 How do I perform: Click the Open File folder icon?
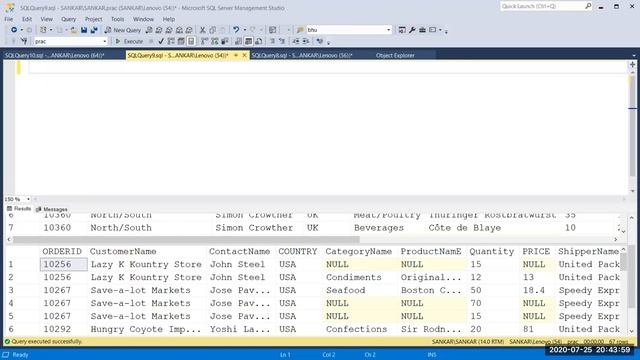[x=74, y=30]
